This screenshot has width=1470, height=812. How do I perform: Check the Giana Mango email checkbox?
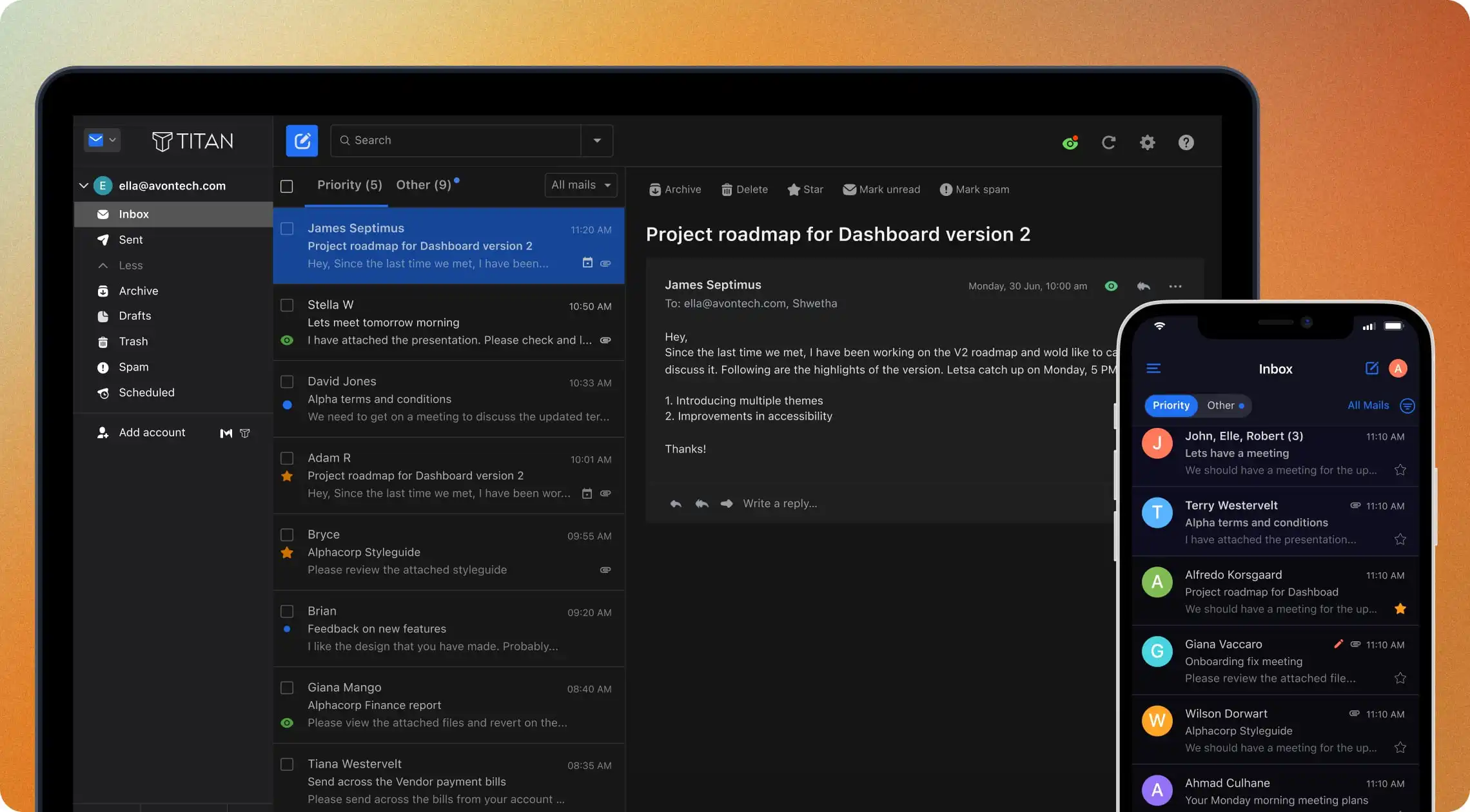[287, 688]
